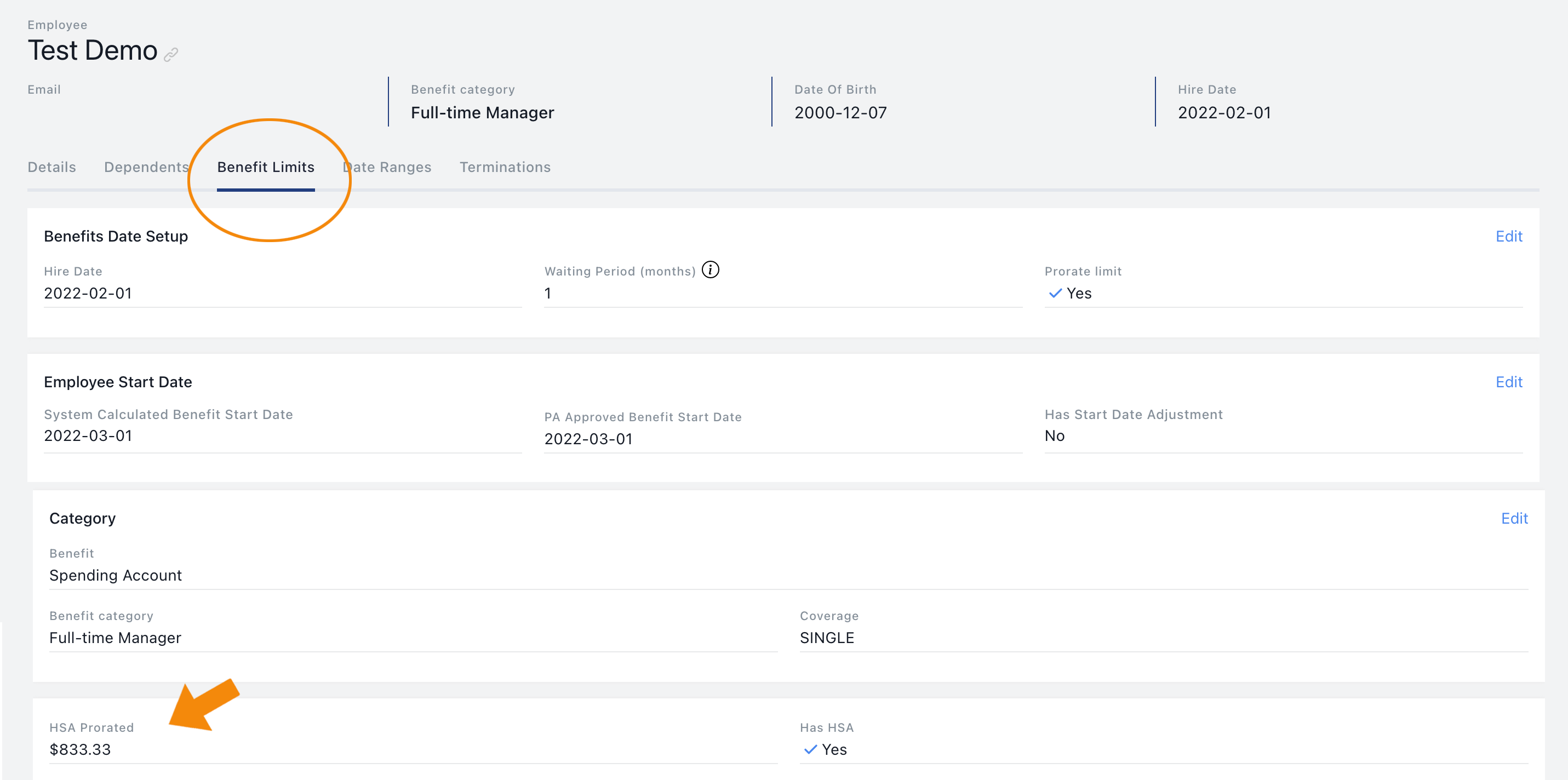Click the Prorate limit checkmark icon

(1055, 293)
